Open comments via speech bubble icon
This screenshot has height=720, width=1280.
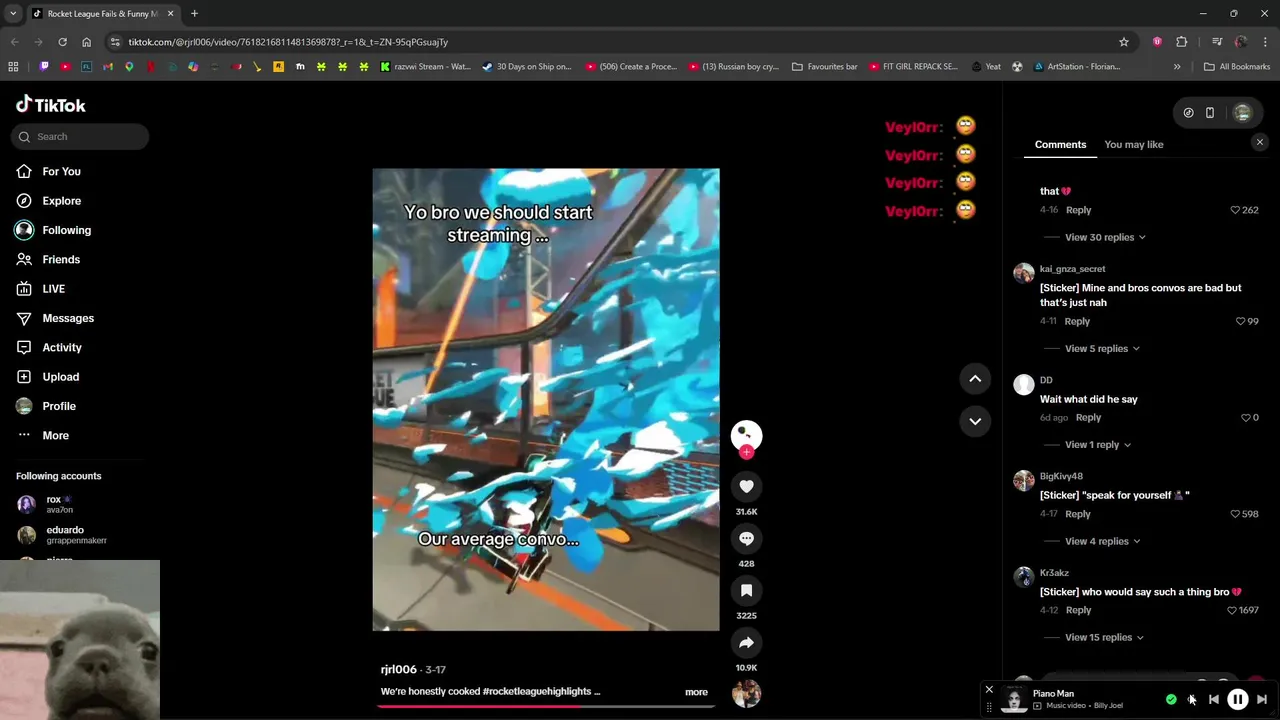coord(746,538)
